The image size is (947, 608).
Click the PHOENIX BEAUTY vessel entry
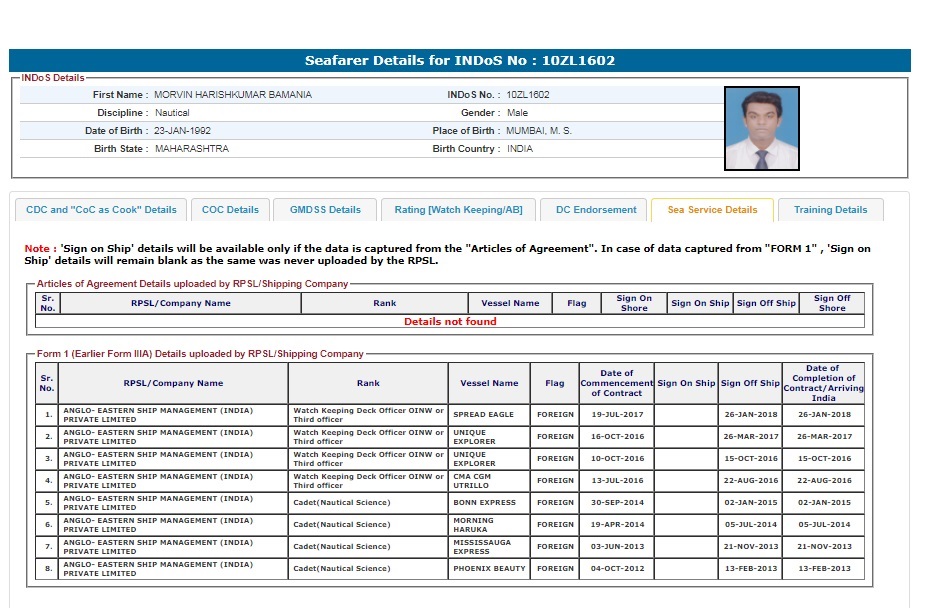coord(489,569)
